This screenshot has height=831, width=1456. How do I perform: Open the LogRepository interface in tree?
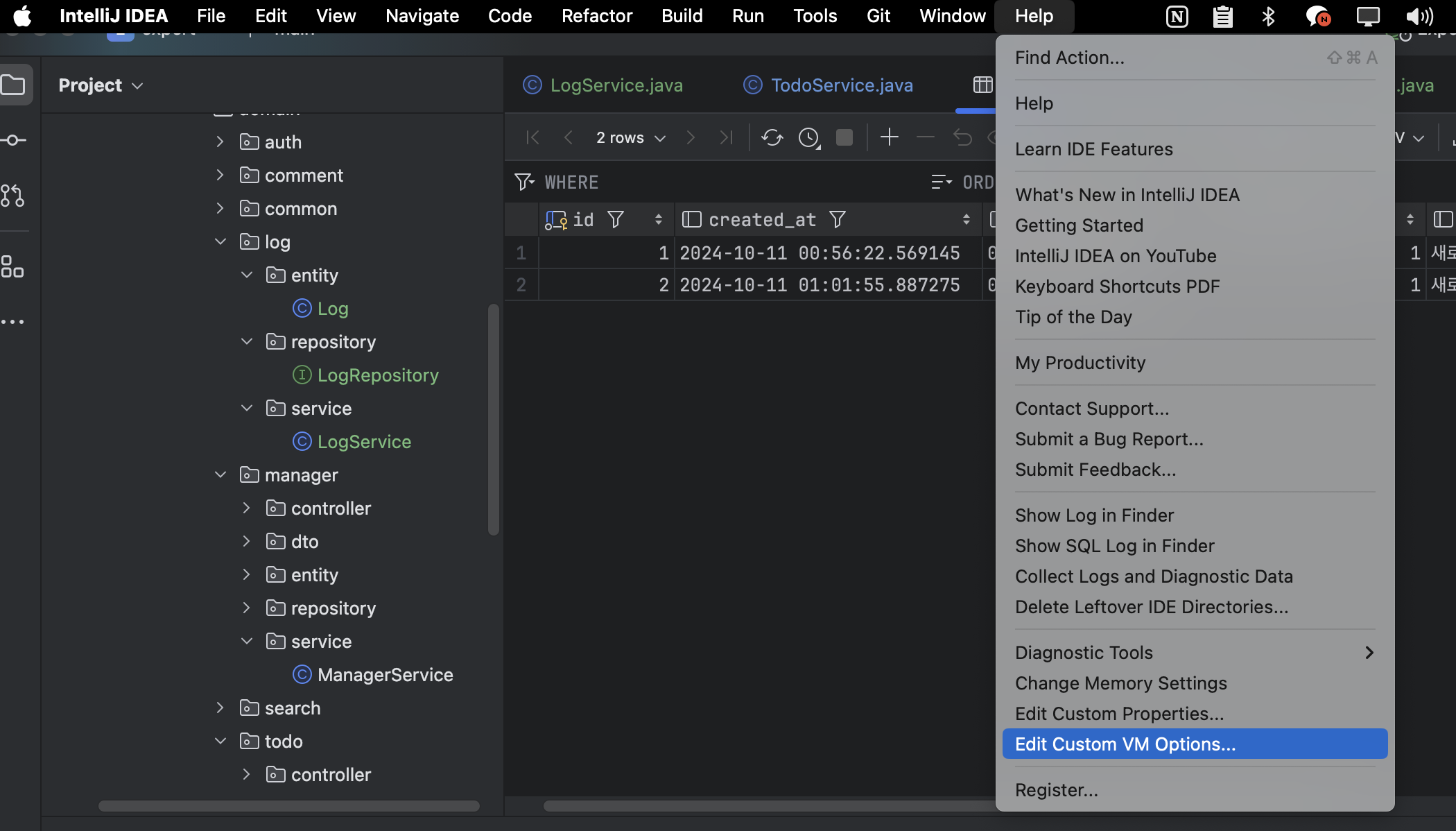[377, 375]
